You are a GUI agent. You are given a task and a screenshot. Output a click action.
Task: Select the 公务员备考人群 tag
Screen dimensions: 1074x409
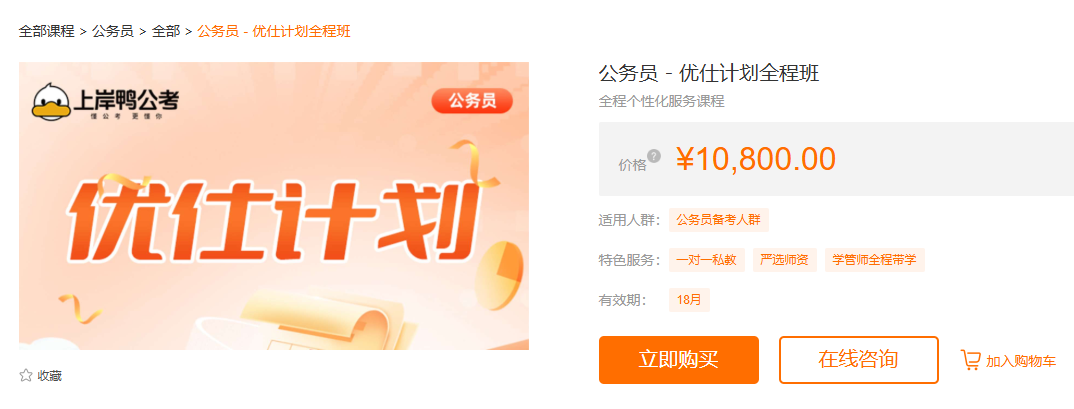[x=719, y=220]
